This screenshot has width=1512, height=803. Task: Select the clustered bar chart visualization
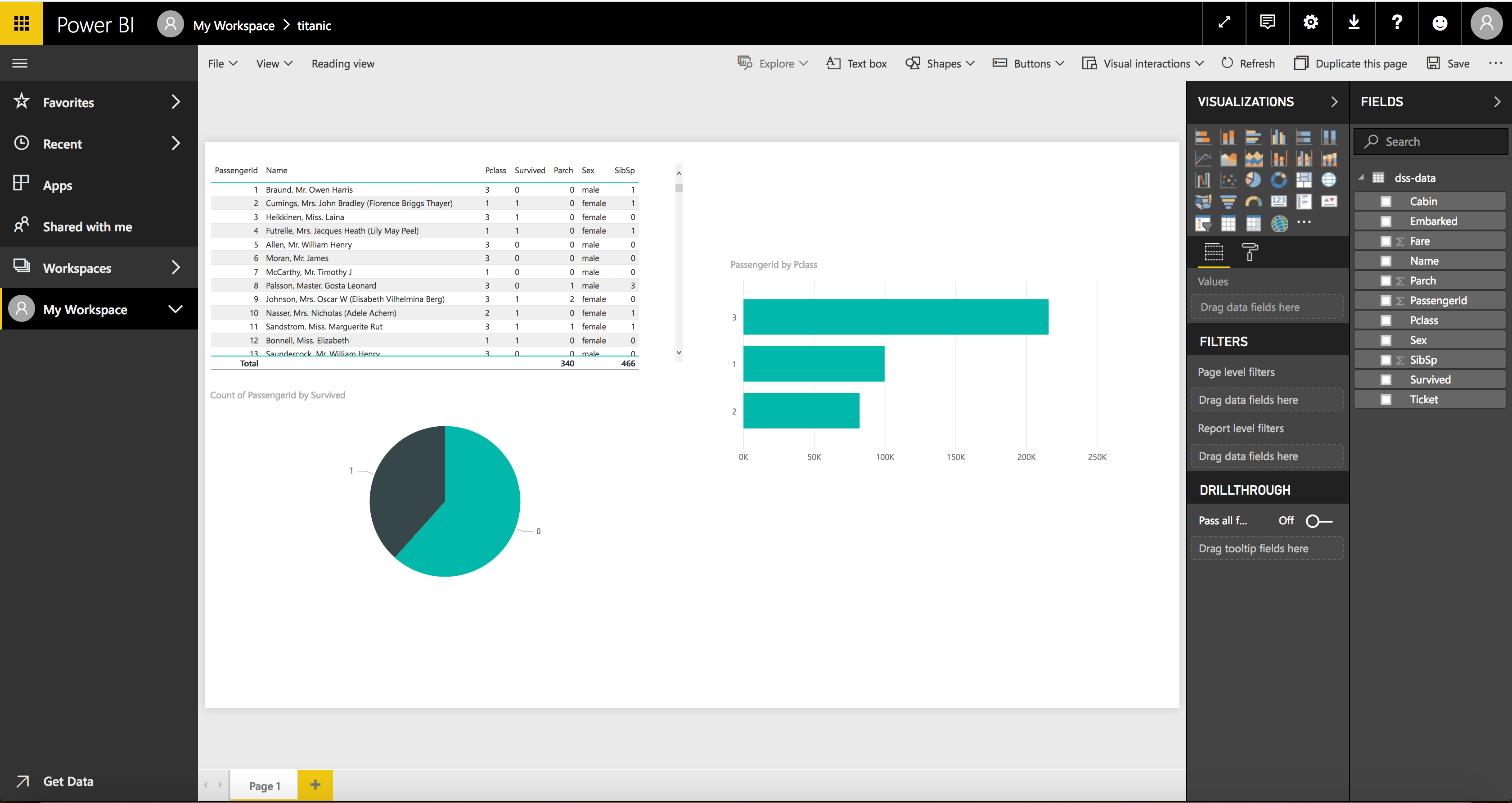1253,137
